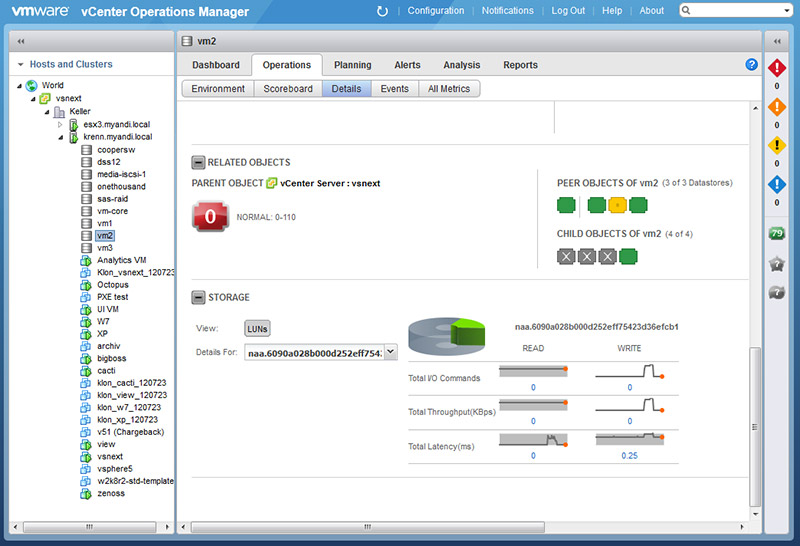The width and height of the screenshot is (800, 546).
Task: Collapse the vsnext vCenter tree node
Action: tap(33, 99)
